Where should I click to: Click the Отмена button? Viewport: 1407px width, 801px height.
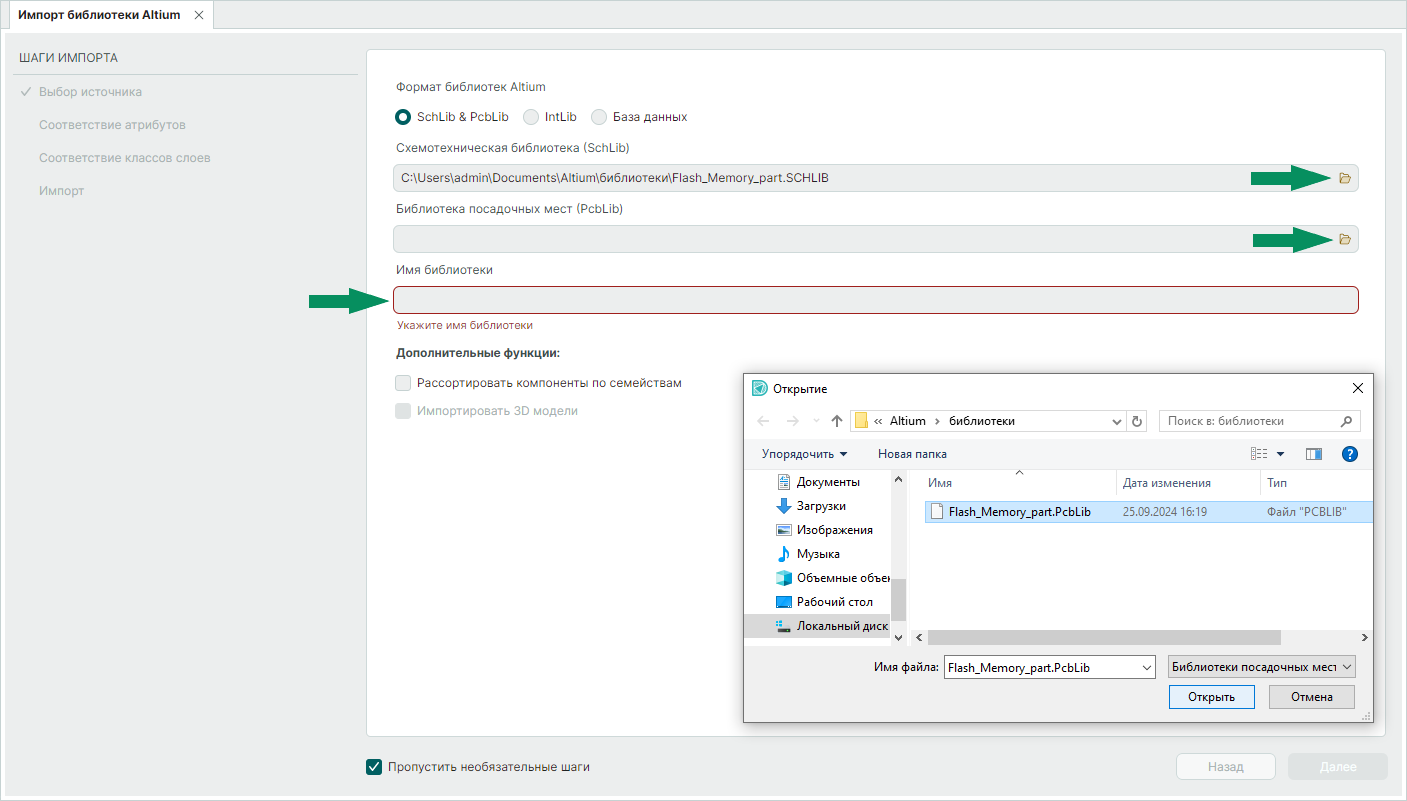[1311, 697]
